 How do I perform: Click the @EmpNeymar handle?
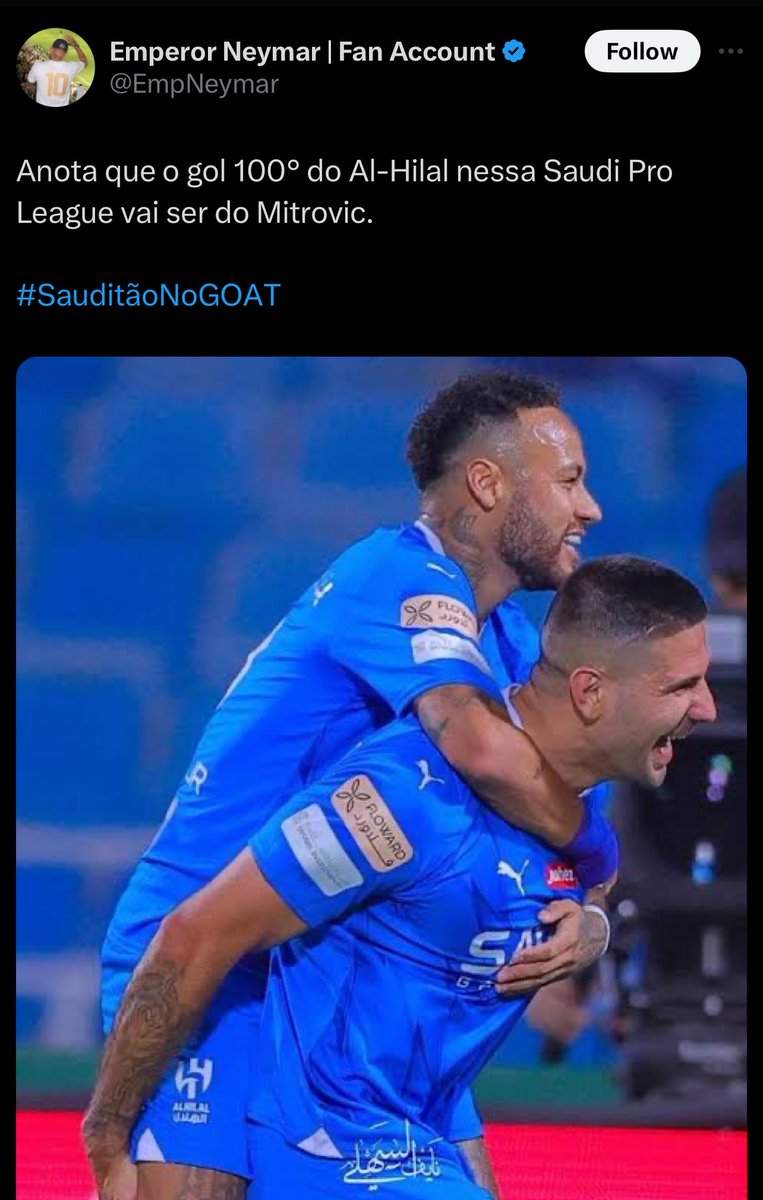194,85
